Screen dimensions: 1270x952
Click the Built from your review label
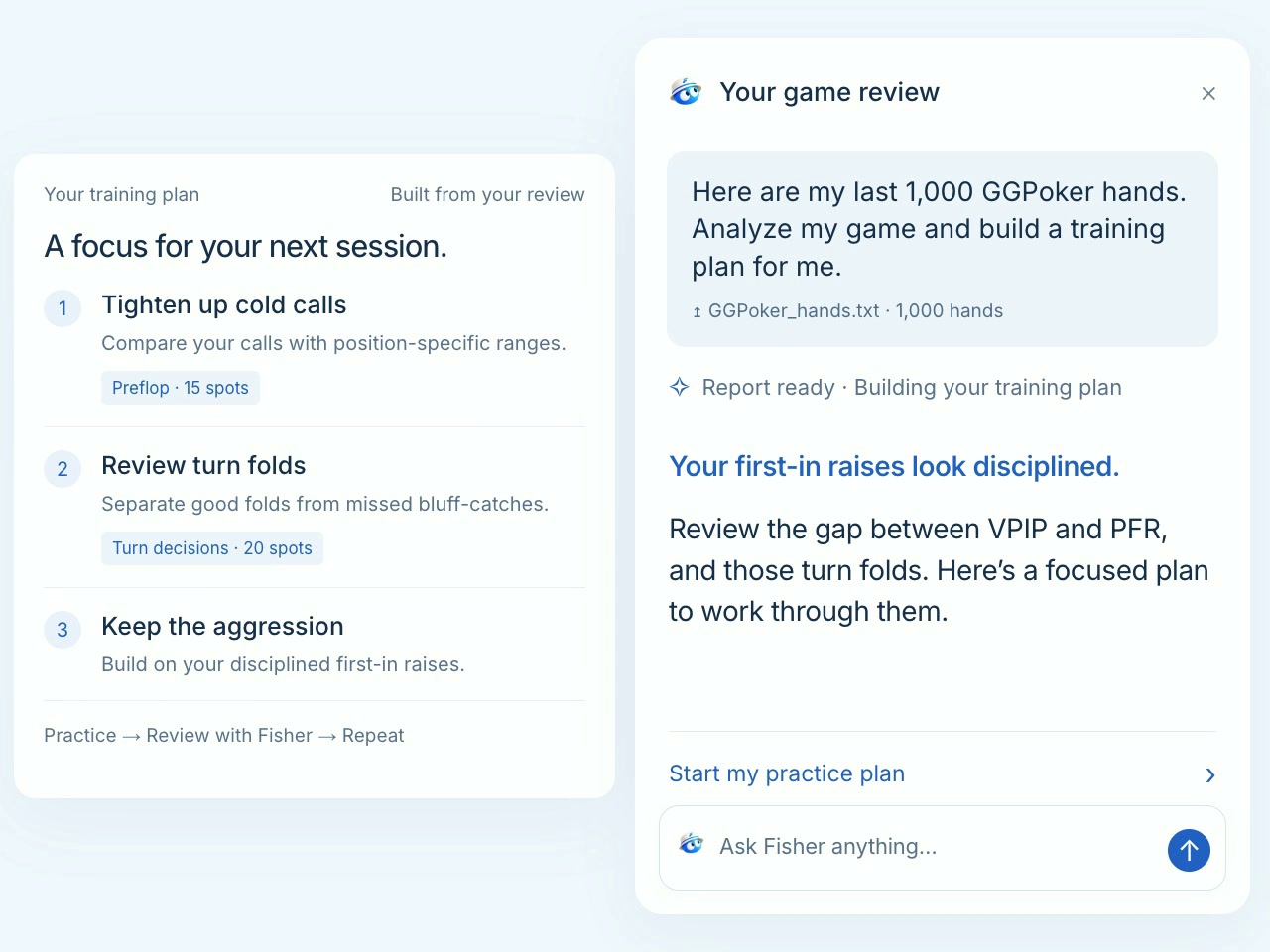pyautogui.click(x=487, y=194)
